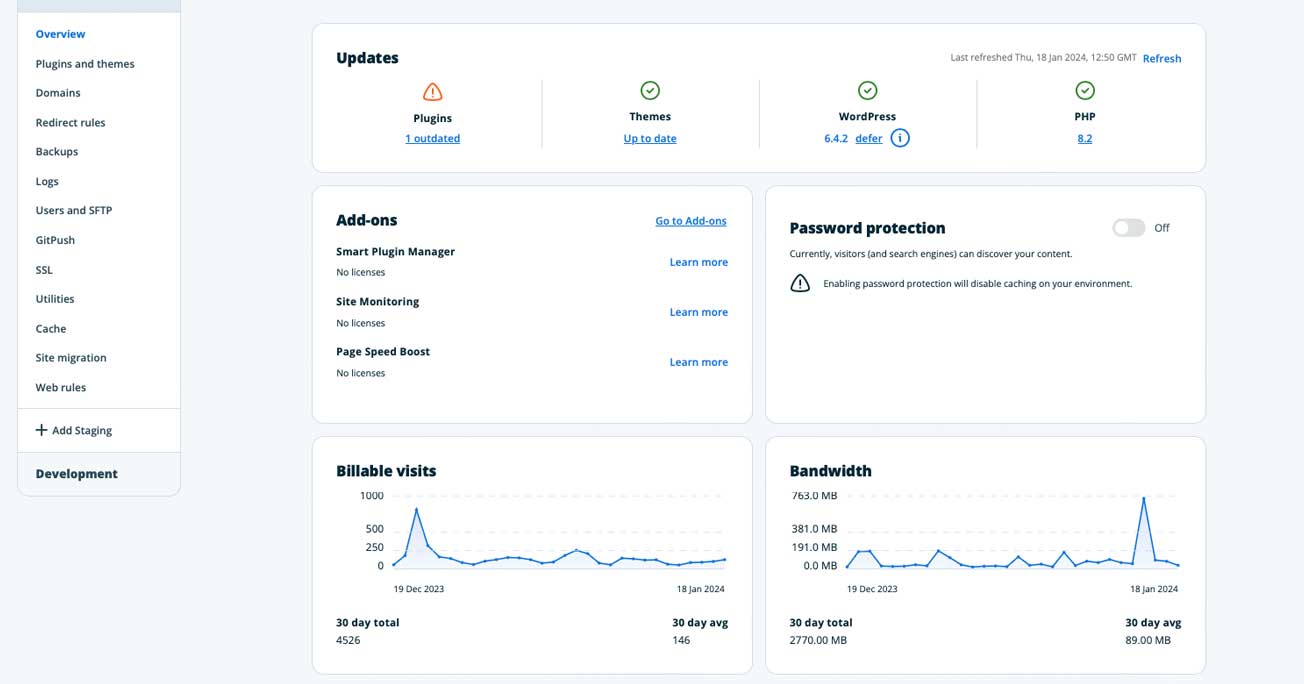Click the defer link for WordPress

869,139
